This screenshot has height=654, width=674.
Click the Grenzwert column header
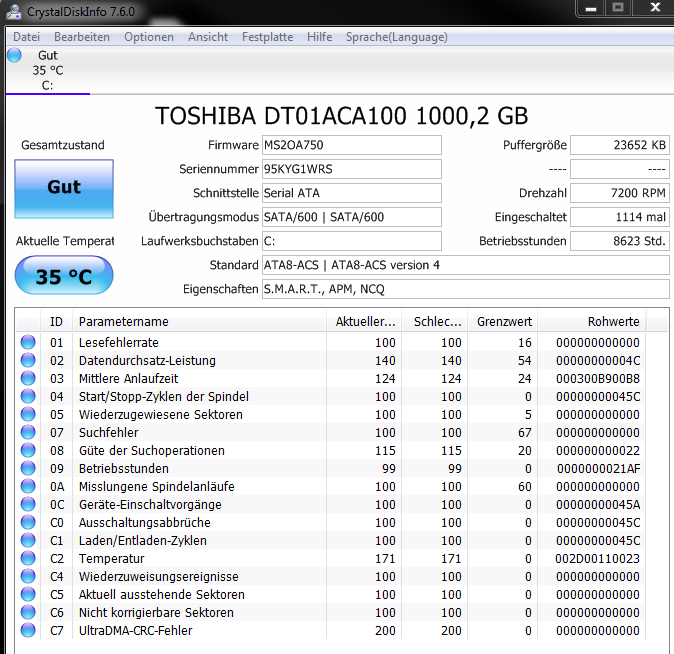[502, 321]
